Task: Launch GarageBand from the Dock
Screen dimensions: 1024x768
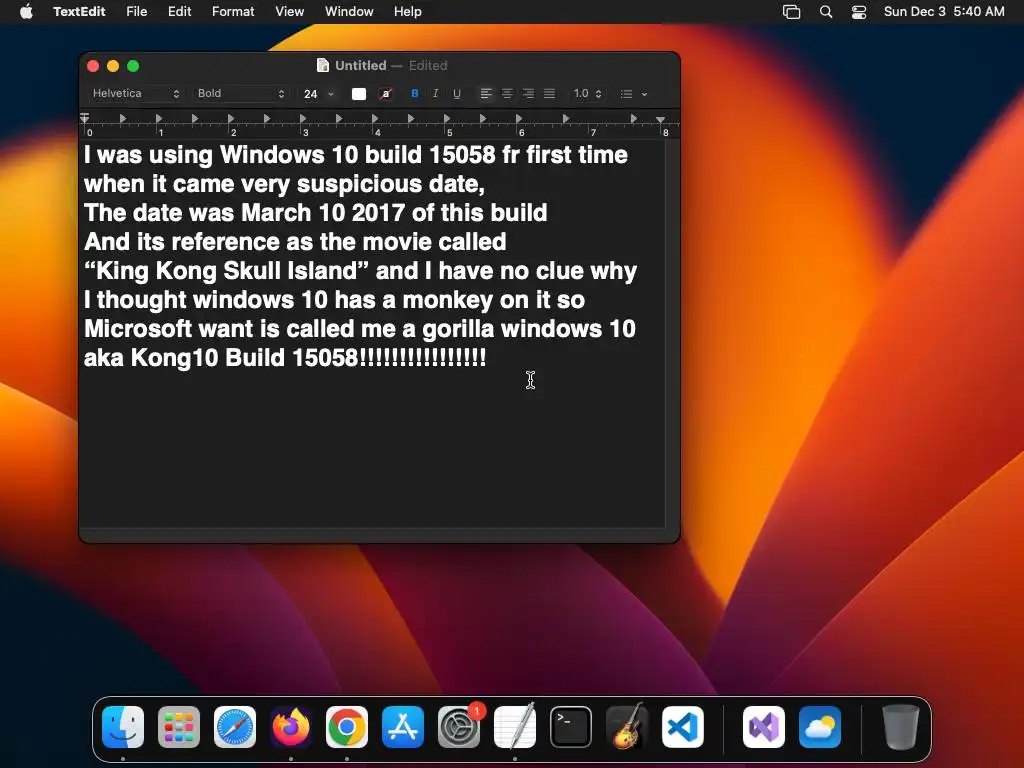Action: coord(627,727)
